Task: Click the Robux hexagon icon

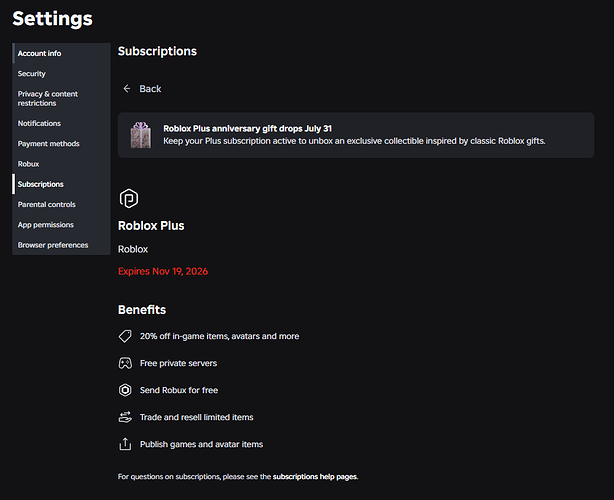Action: [x=125, y=390]
